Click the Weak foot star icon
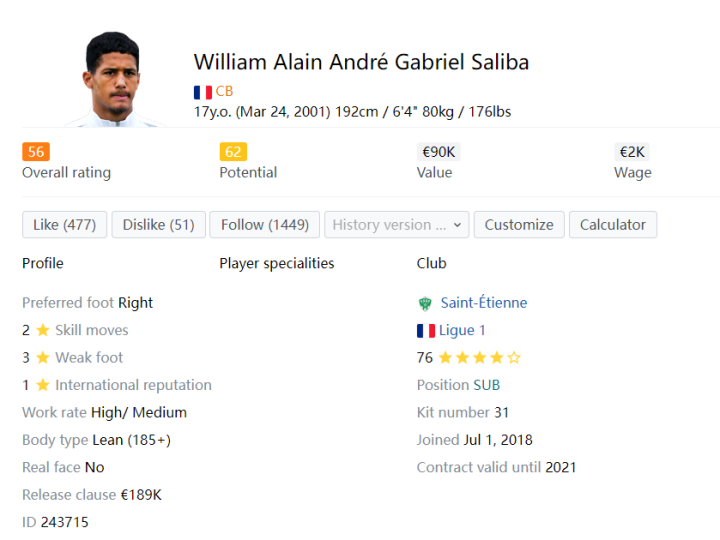 (43, 358)
